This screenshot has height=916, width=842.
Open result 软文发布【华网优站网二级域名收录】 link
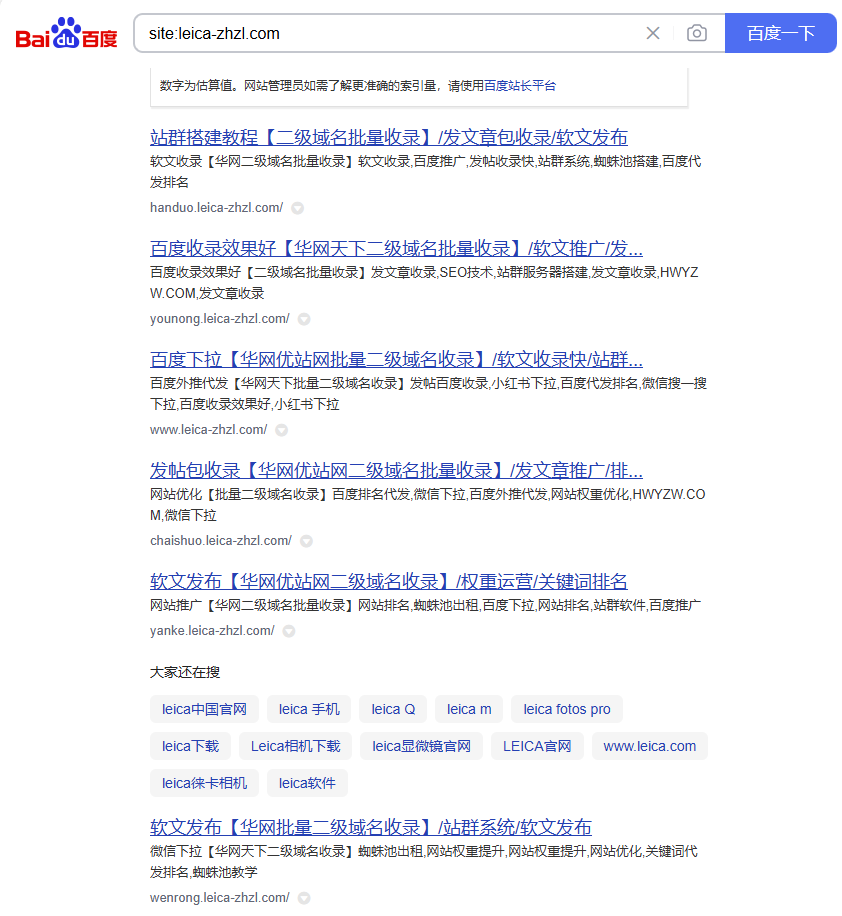point(389,581)
